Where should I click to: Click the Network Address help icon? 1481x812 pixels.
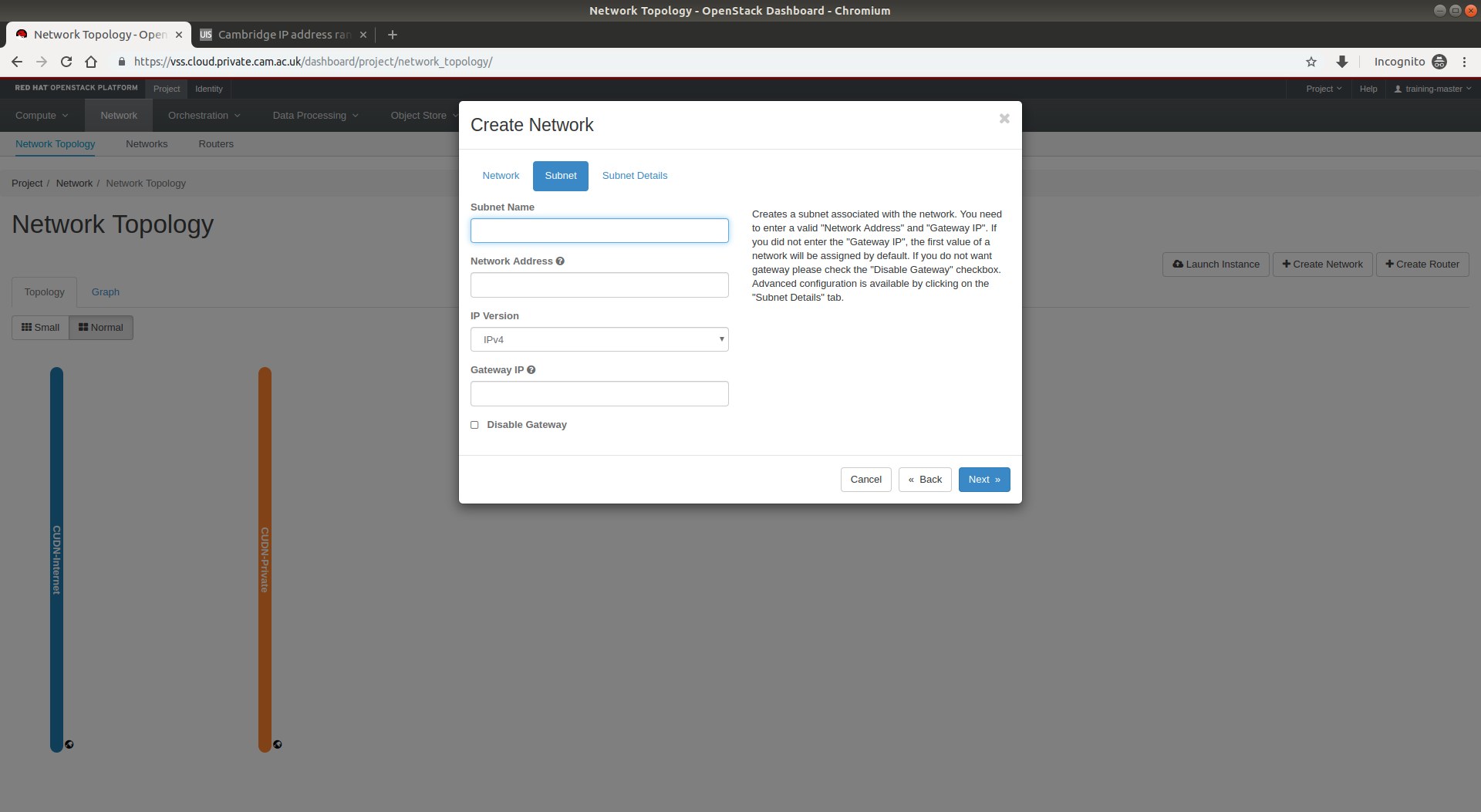[x=560, y=261]
